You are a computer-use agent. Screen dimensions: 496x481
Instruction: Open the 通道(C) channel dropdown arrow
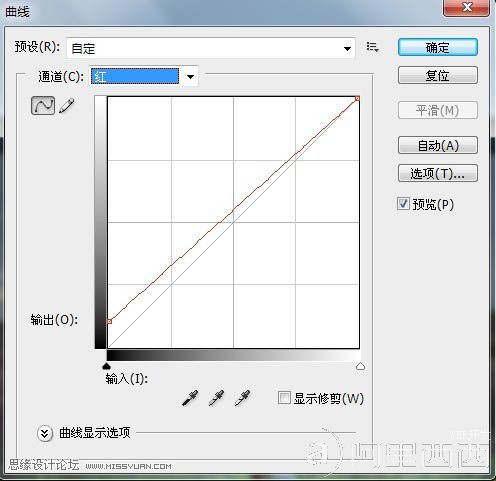(x=190, y=77)
